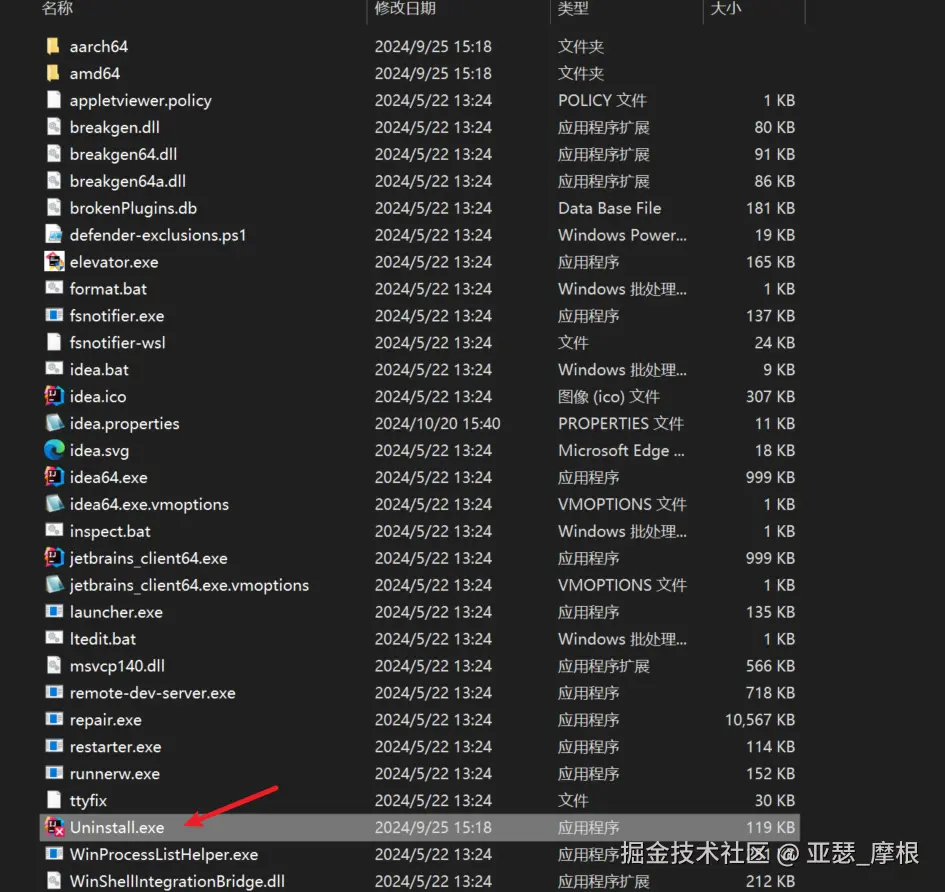Viewport: 945px width, 892px height.
Task: Click the idea64.exe IntelliJ icon
Action: [x=54, y=476]
